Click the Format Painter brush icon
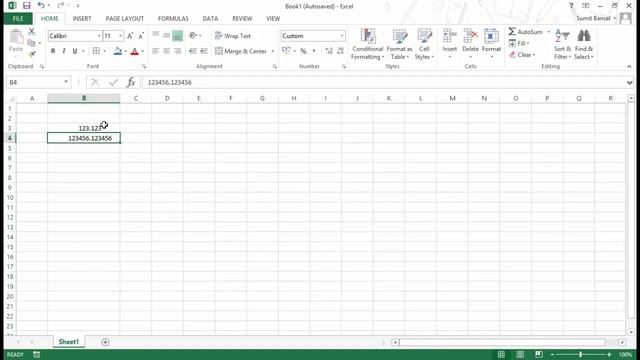 (31, 54)
